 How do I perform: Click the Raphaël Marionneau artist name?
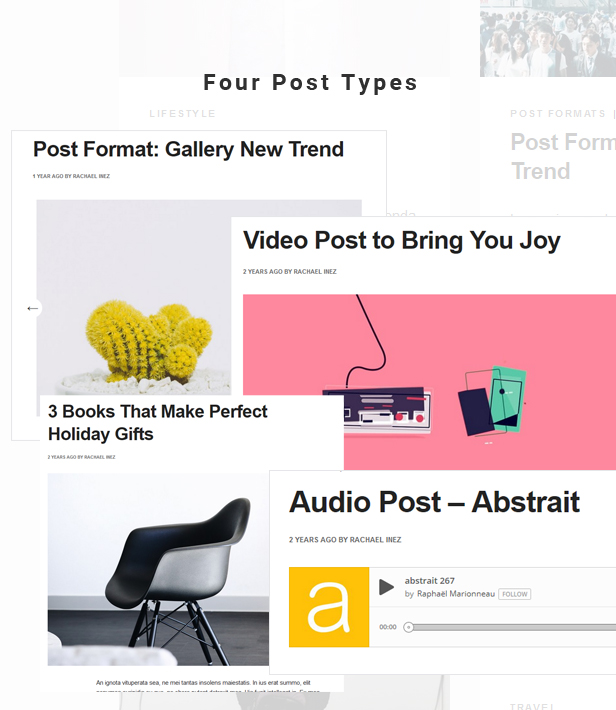click(x=456, y=594)
